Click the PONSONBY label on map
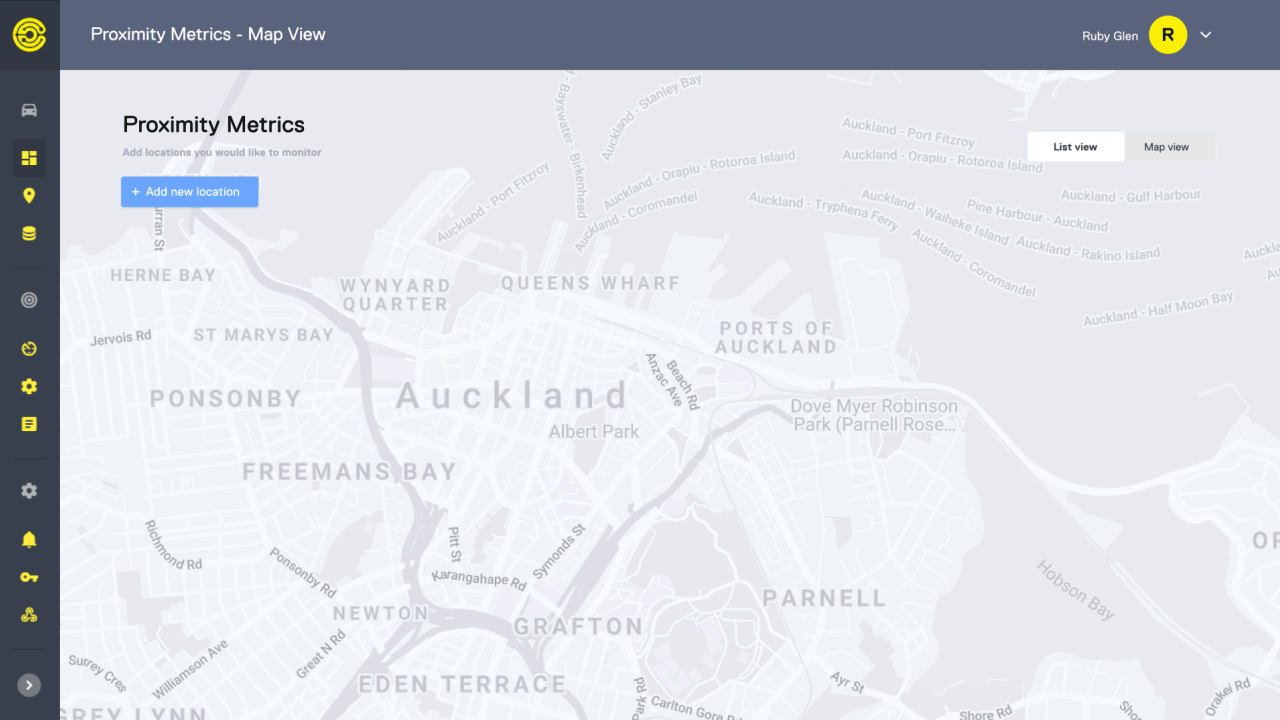Screen dimensions: 1280x720 225,399
